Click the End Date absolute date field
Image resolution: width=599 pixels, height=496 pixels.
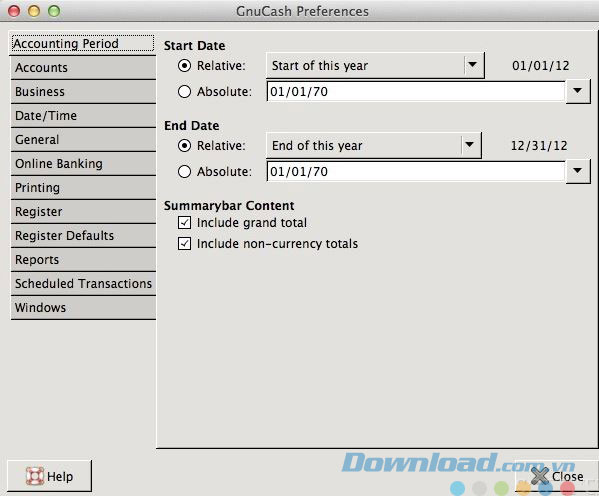tap(416, 172)
